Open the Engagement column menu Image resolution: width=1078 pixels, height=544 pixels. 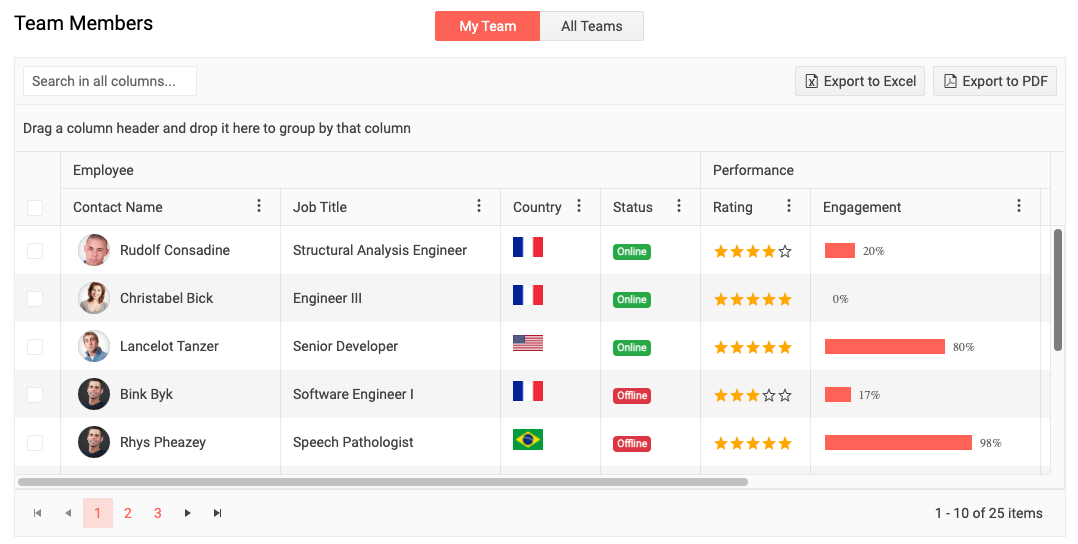point(1019,206)
